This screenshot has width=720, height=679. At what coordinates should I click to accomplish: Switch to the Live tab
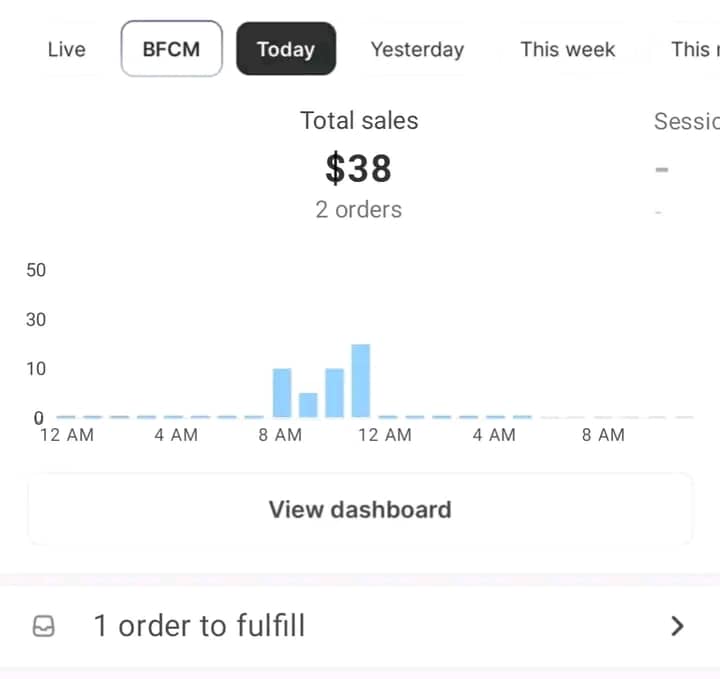66,49
